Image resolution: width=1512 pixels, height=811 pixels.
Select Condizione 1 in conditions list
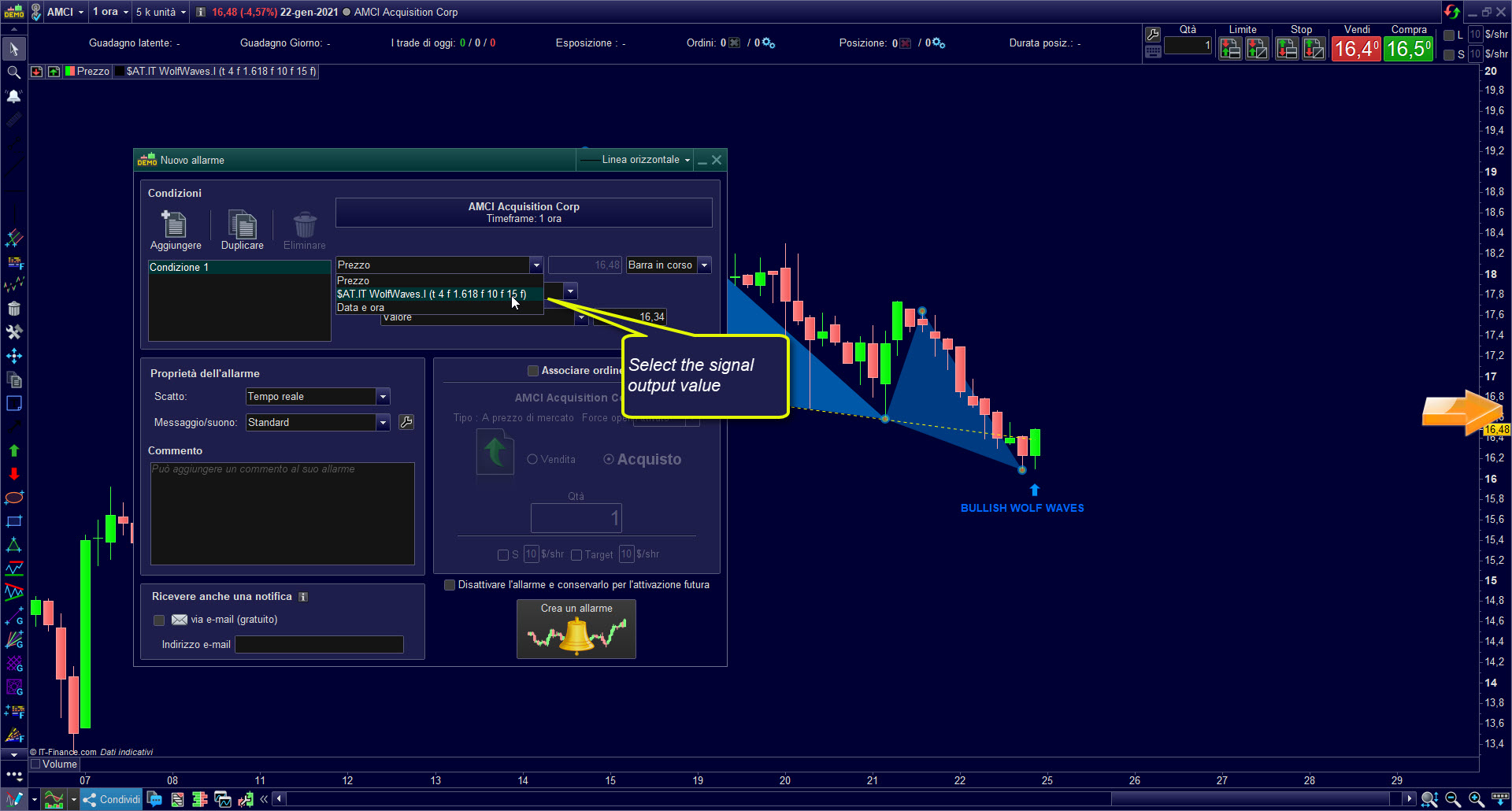(x=239, y=268)
